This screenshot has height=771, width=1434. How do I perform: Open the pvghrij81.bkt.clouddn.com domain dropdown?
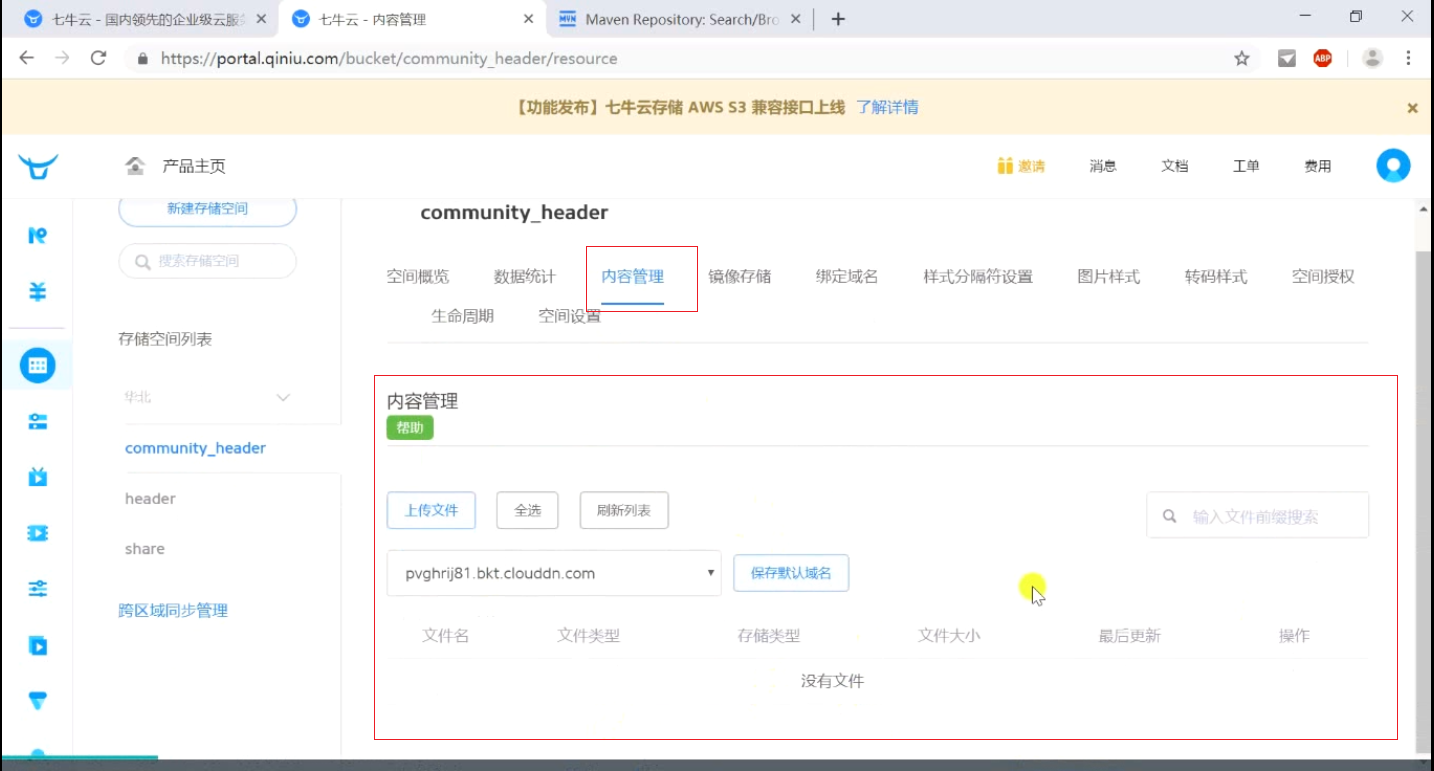point(554,573)
